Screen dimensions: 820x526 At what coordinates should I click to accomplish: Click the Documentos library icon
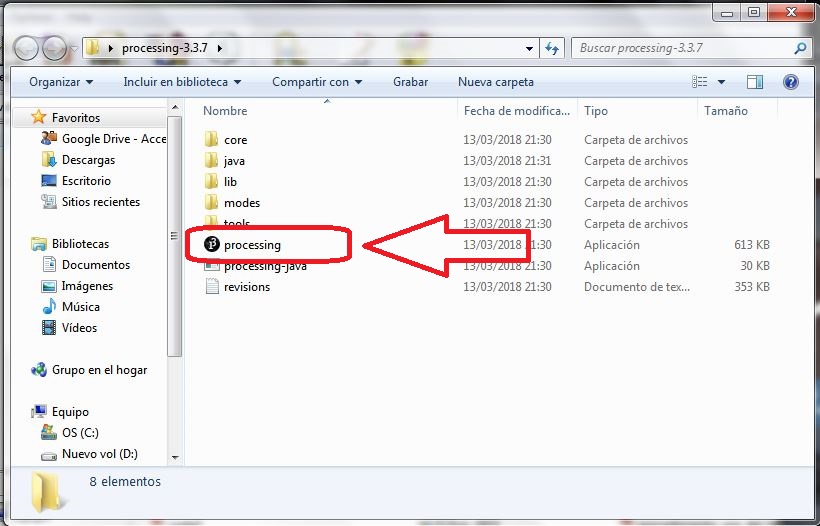click(49, 265)
